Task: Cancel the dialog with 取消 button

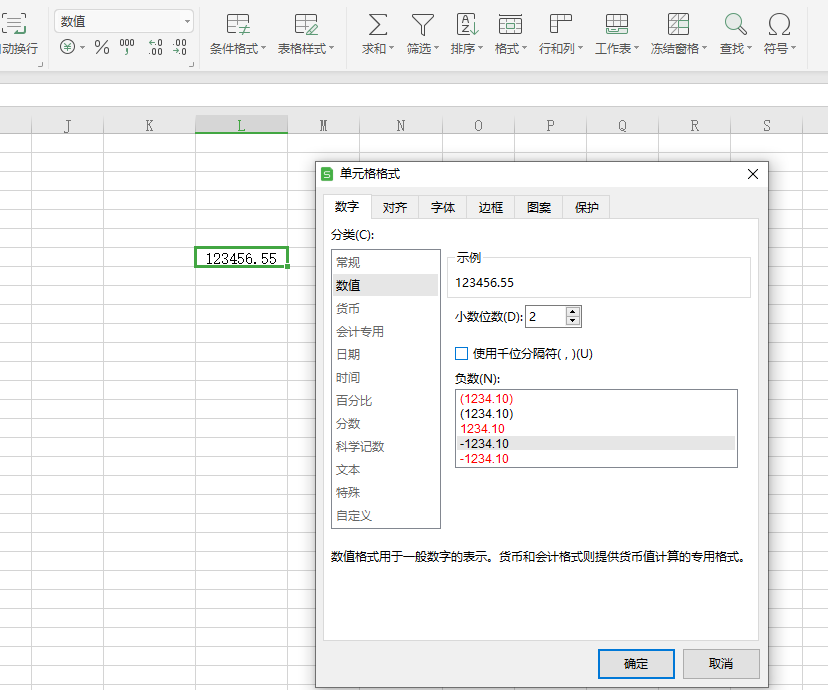Action: coord(721,664)
